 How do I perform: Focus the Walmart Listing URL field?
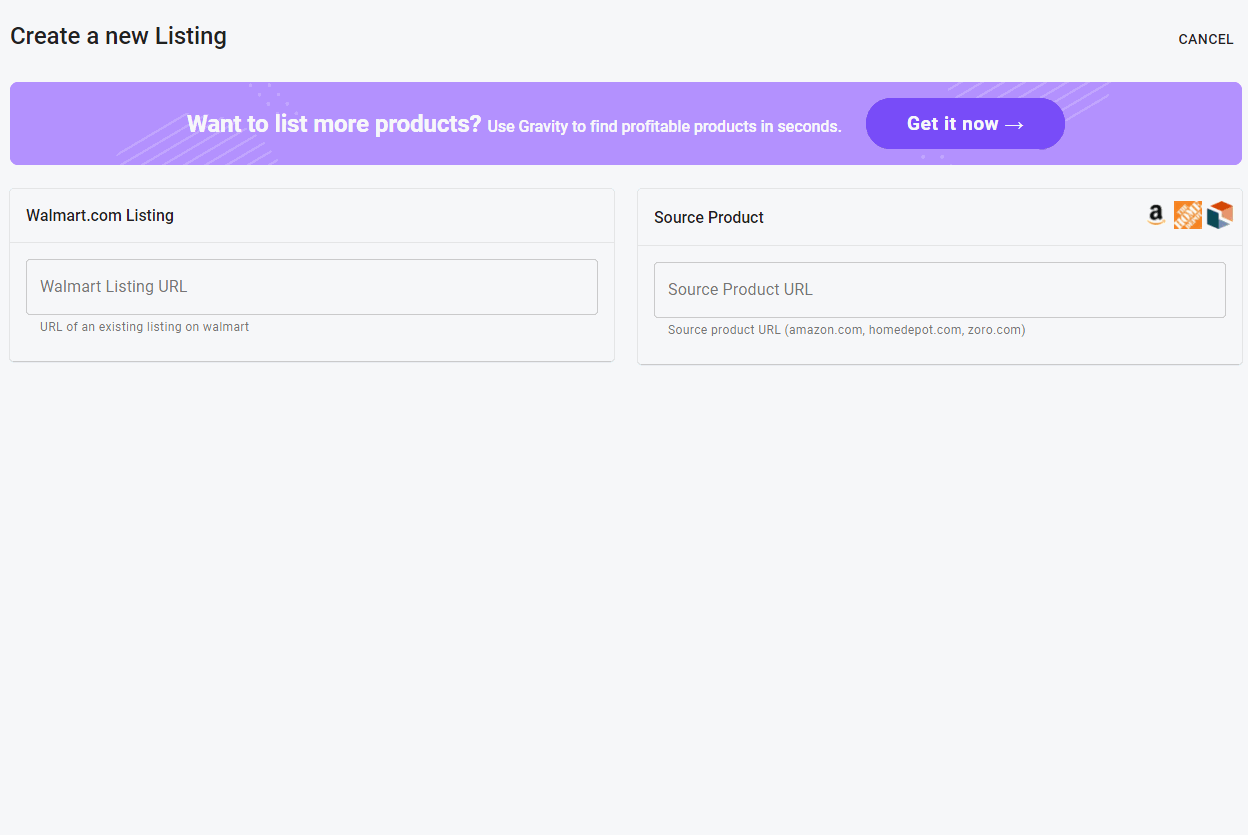pyautogui.click(x=312, y=287)
